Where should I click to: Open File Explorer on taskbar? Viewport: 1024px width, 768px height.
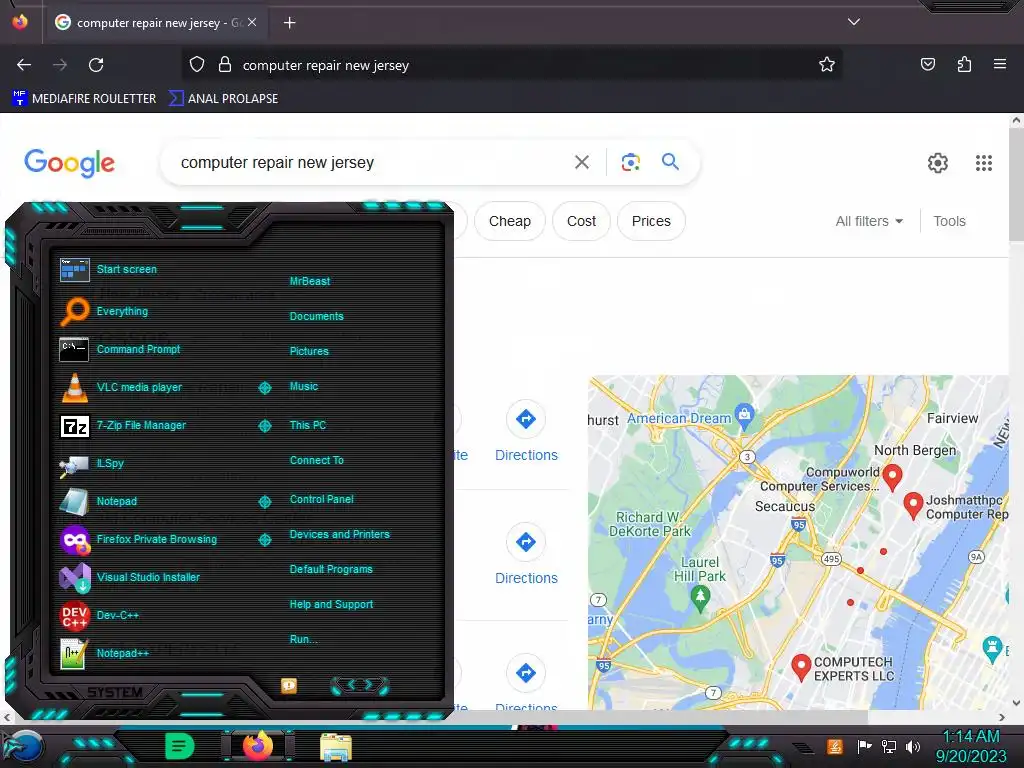(x=336, y=747)
